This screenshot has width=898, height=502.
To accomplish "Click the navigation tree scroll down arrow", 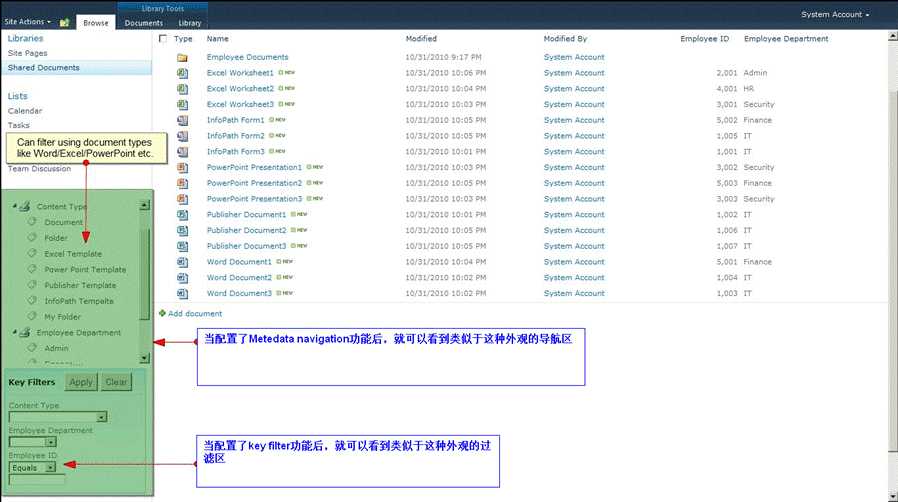I will tap(144, 358).
